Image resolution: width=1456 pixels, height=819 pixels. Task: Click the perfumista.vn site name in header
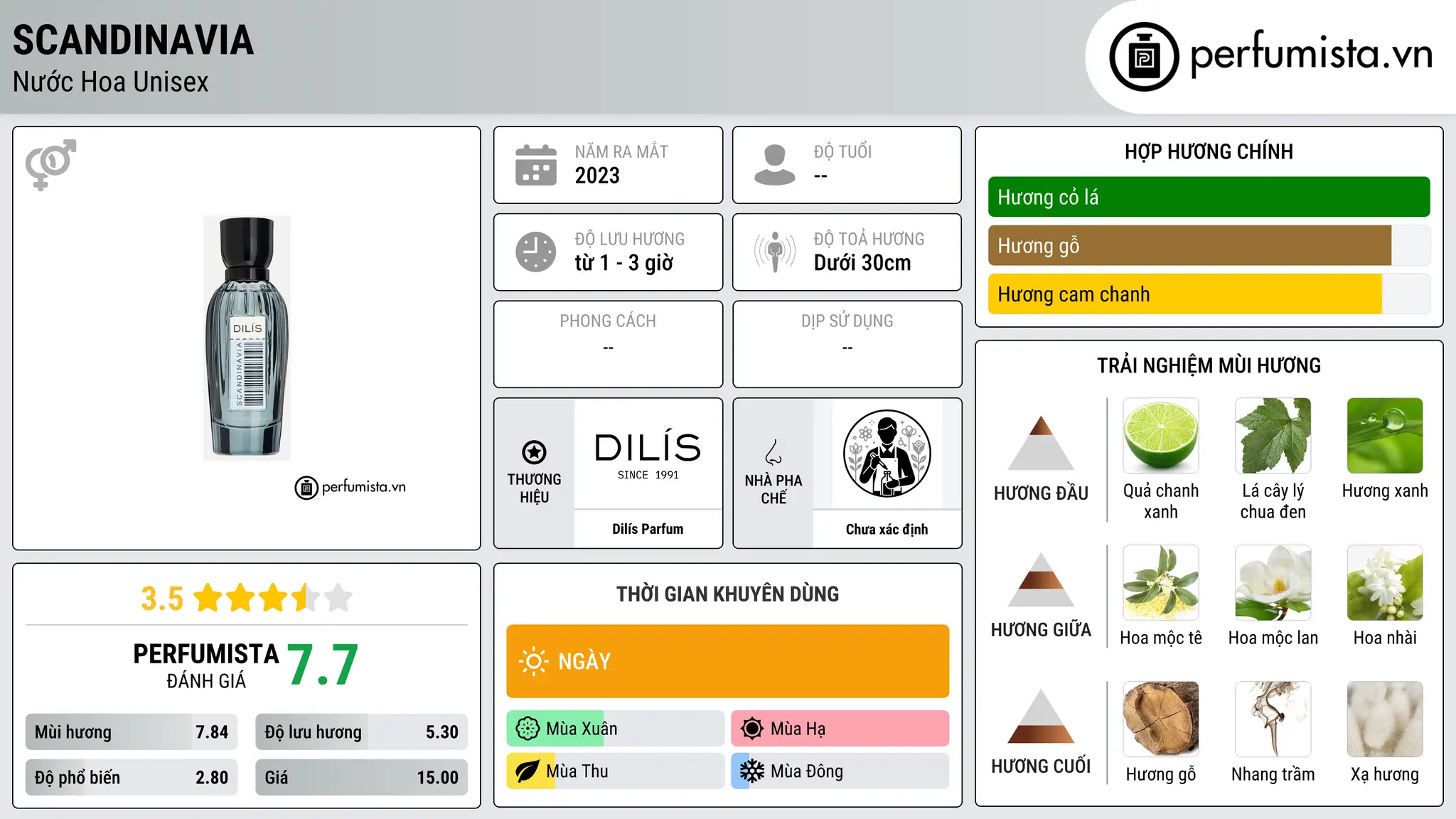tap(1312, 55)
